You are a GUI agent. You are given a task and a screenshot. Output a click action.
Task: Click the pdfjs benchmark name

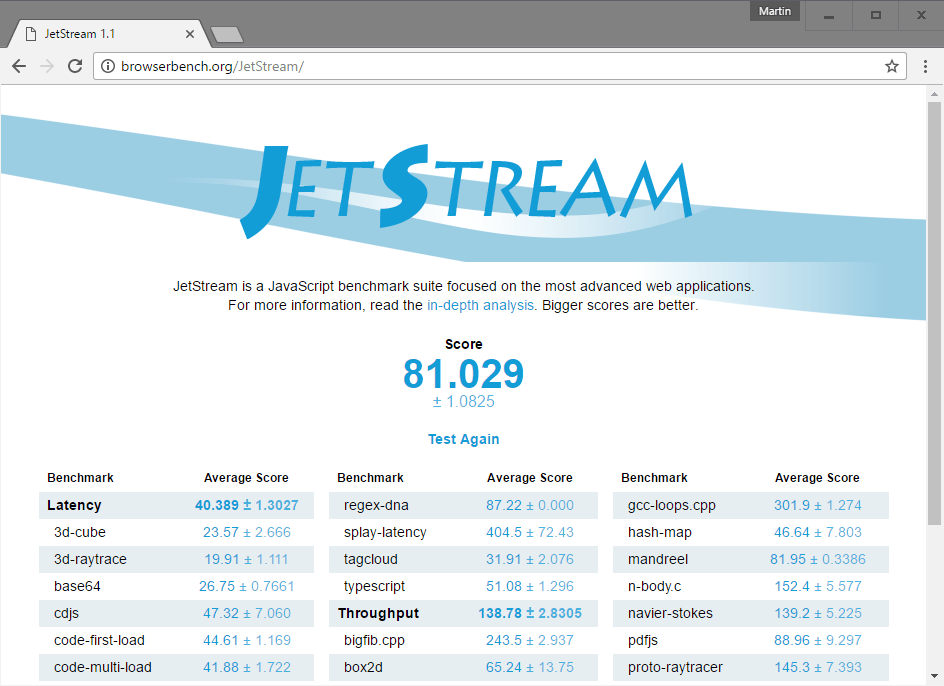(642, 640)
